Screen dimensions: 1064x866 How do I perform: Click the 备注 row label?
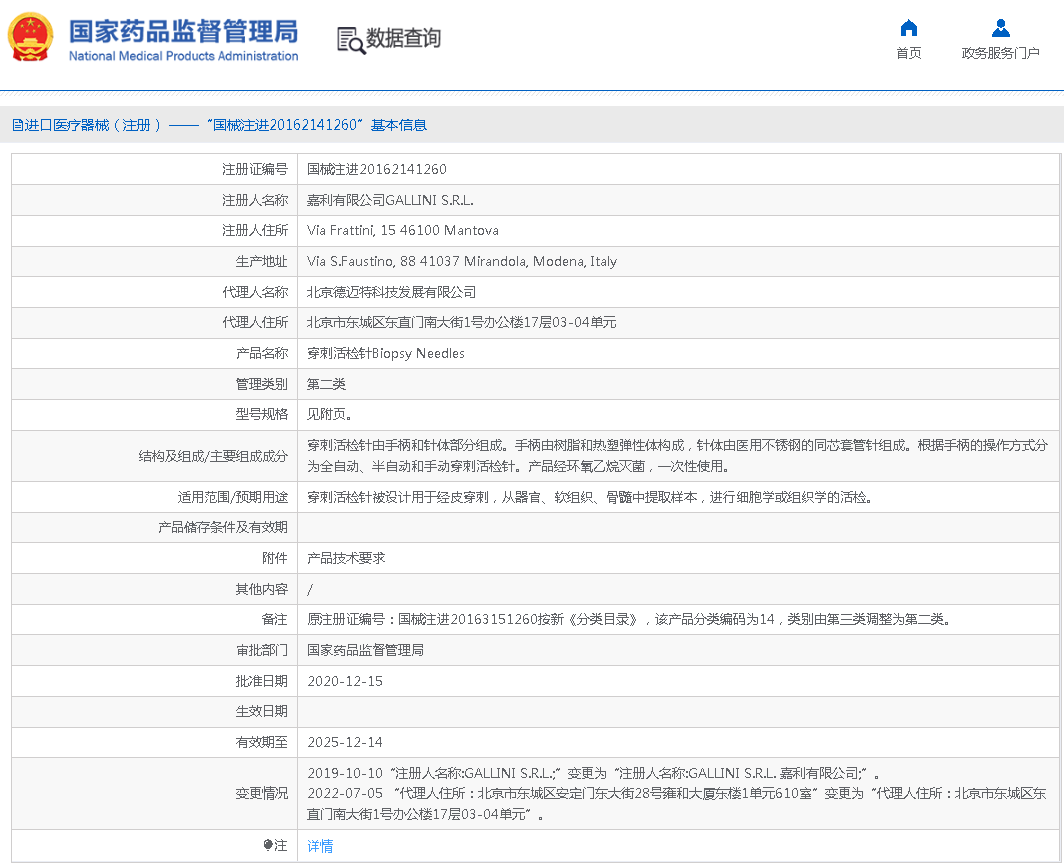[x=275, y=620]
